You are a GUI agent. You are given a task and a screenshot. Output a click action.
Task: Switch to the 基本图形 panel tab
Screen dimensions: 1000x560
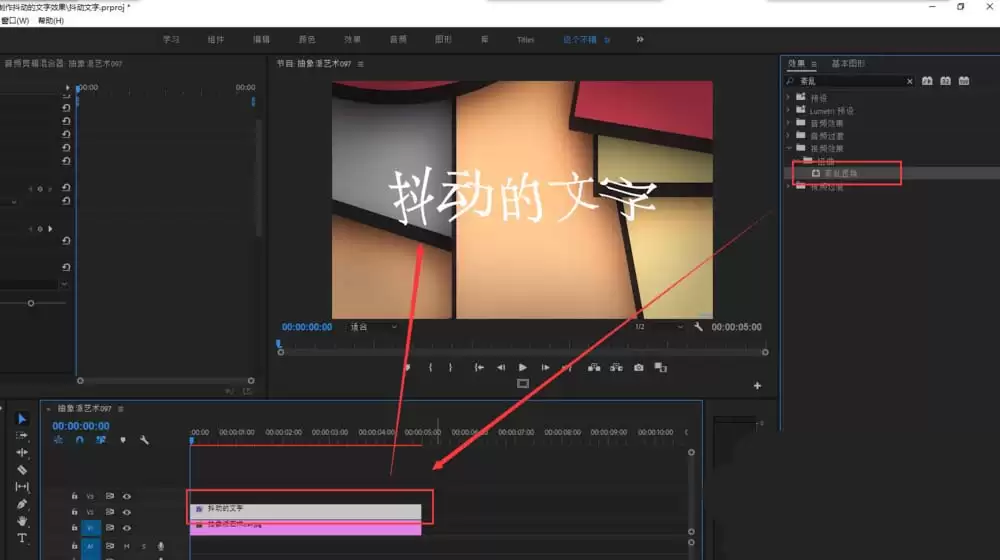coord(850,64)
